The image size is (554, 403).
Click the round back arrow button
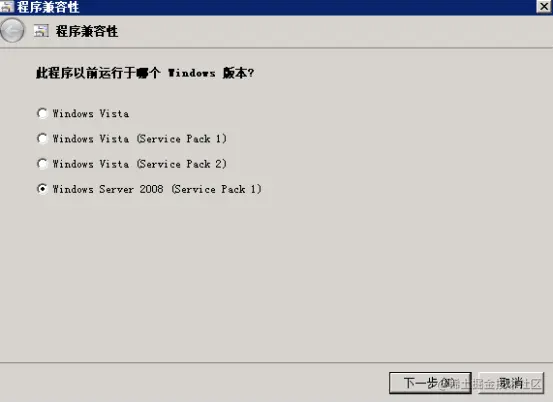point(12,31)
